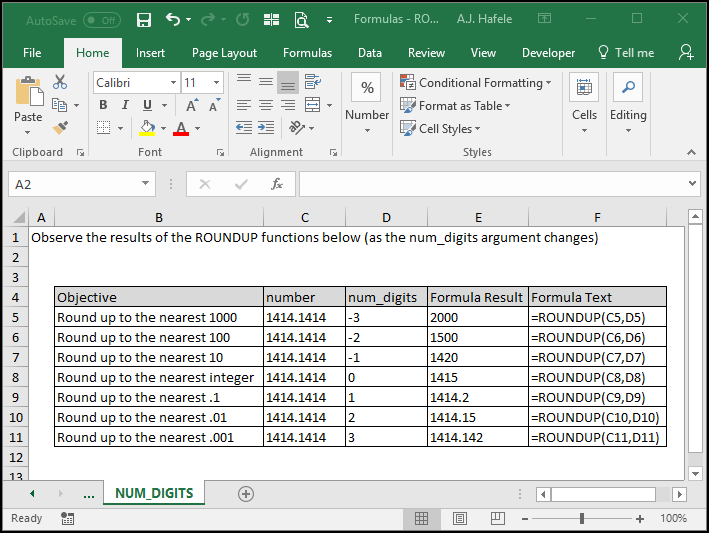
Task: Toggle Underline formatting
Action: 147,105
